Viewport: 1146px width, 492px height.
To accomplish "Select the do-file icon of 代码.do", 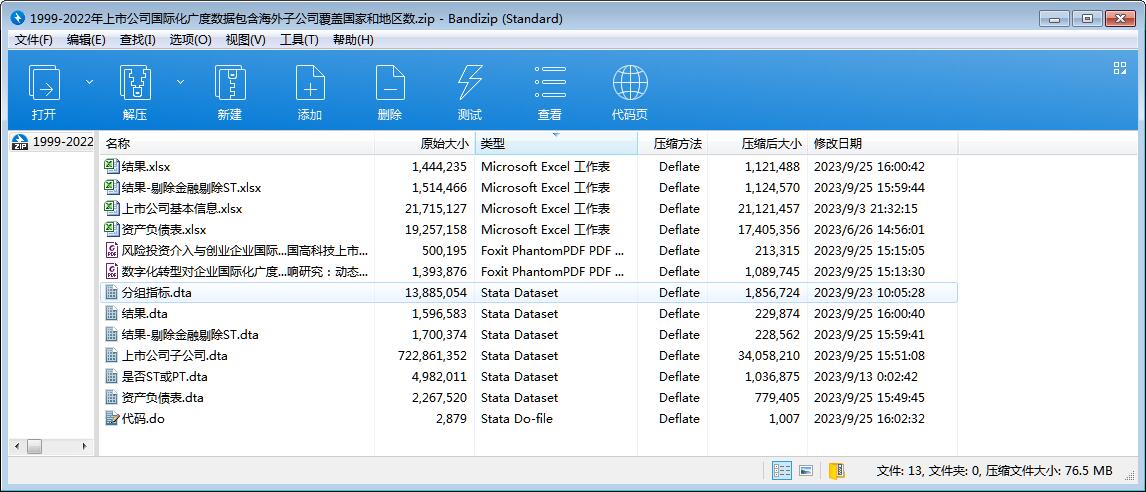I will (112, 419).
